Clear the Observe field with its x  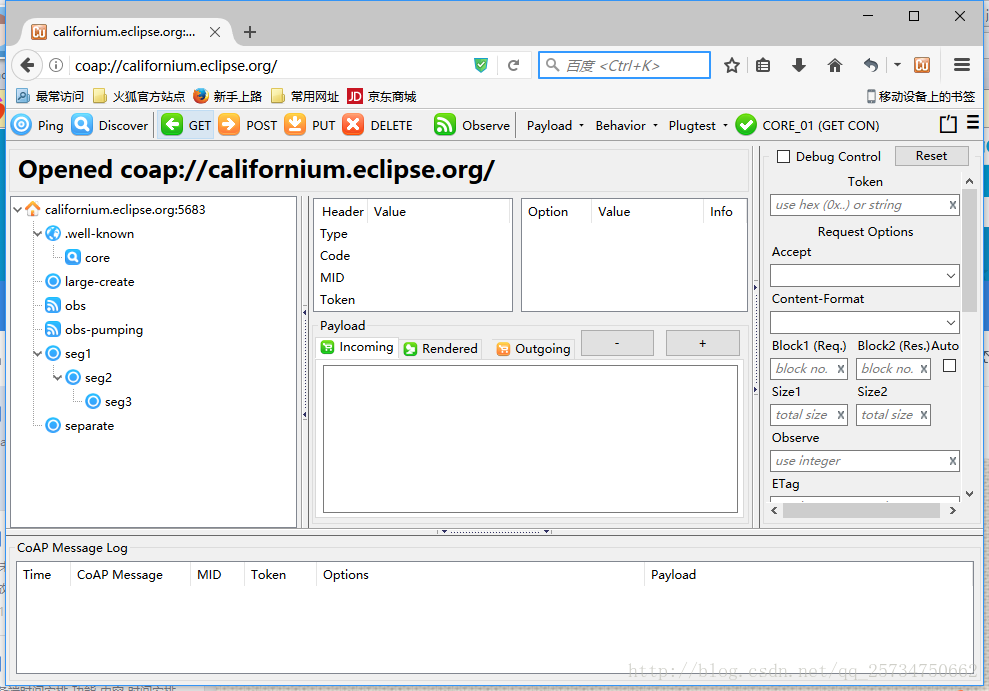(952, 461)
